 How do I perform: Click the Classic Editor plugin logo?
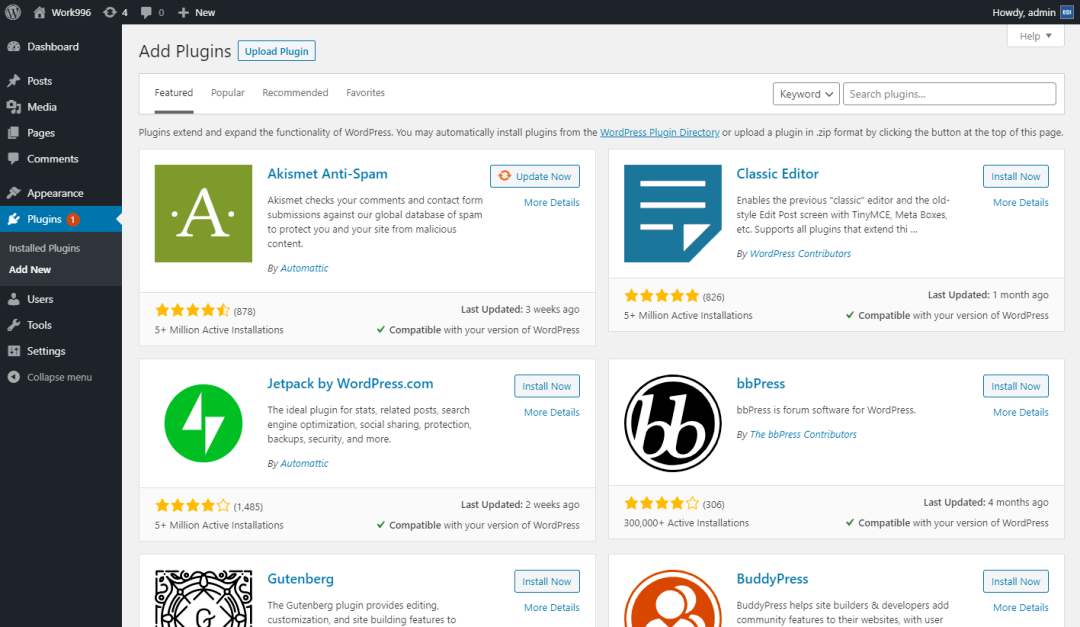click(x=672, y=214)
